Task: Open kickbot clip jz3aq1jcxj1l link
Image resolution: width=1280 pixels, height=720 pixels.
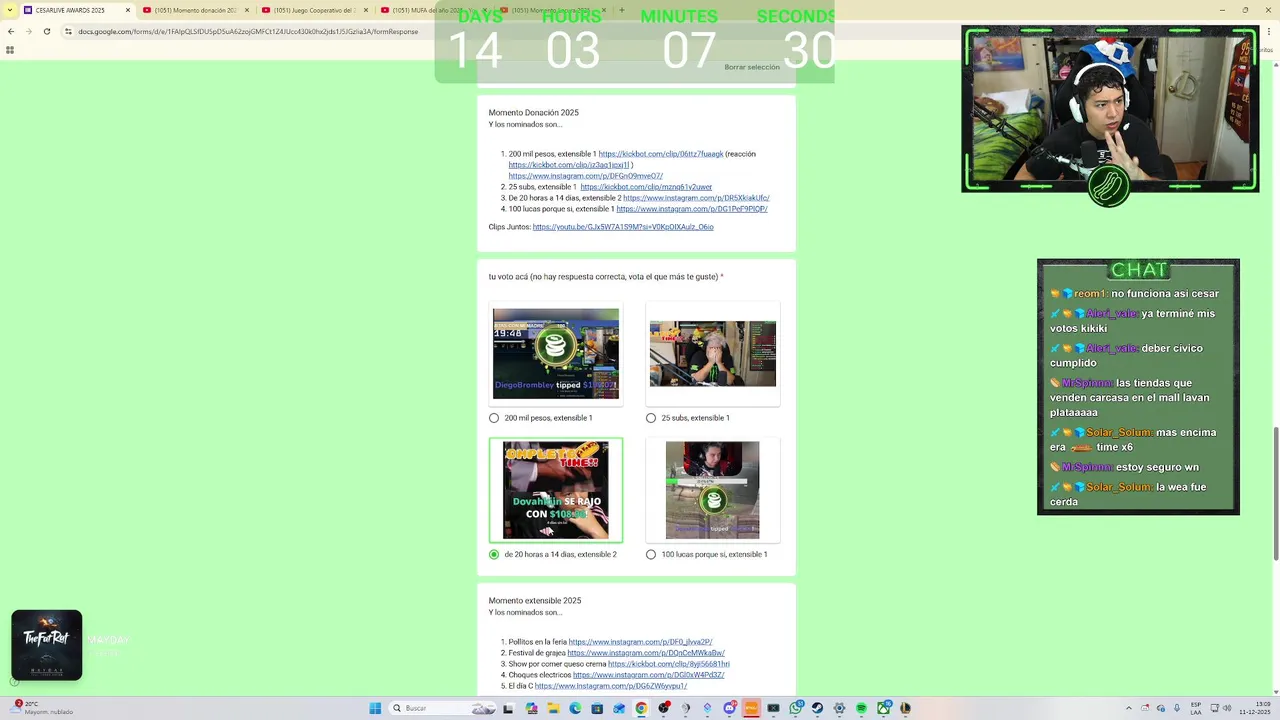Action: (569, 165)
